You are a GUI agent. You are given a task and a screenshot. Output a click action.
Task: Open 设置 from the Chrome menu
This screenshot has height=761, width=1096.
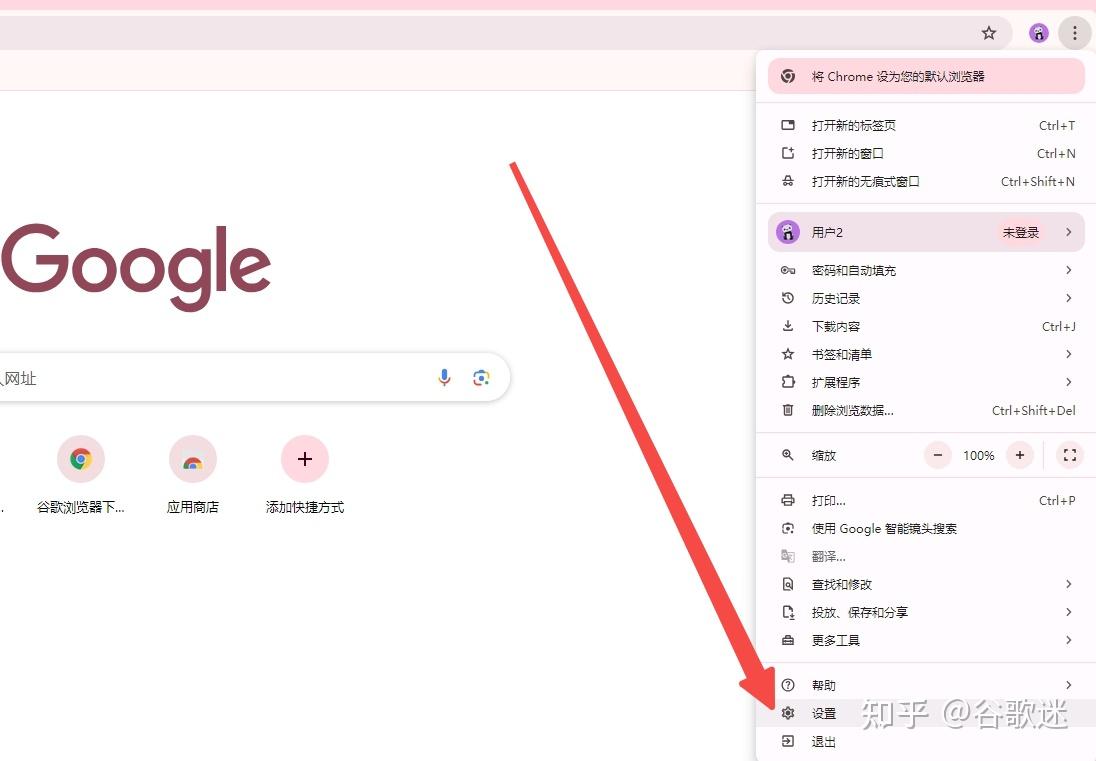click(x=823, y=713)
